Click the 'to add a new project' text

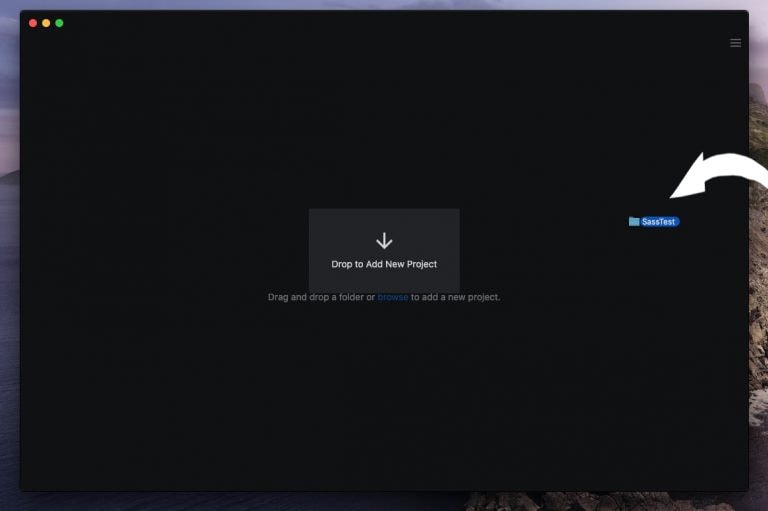pos(455,297)
